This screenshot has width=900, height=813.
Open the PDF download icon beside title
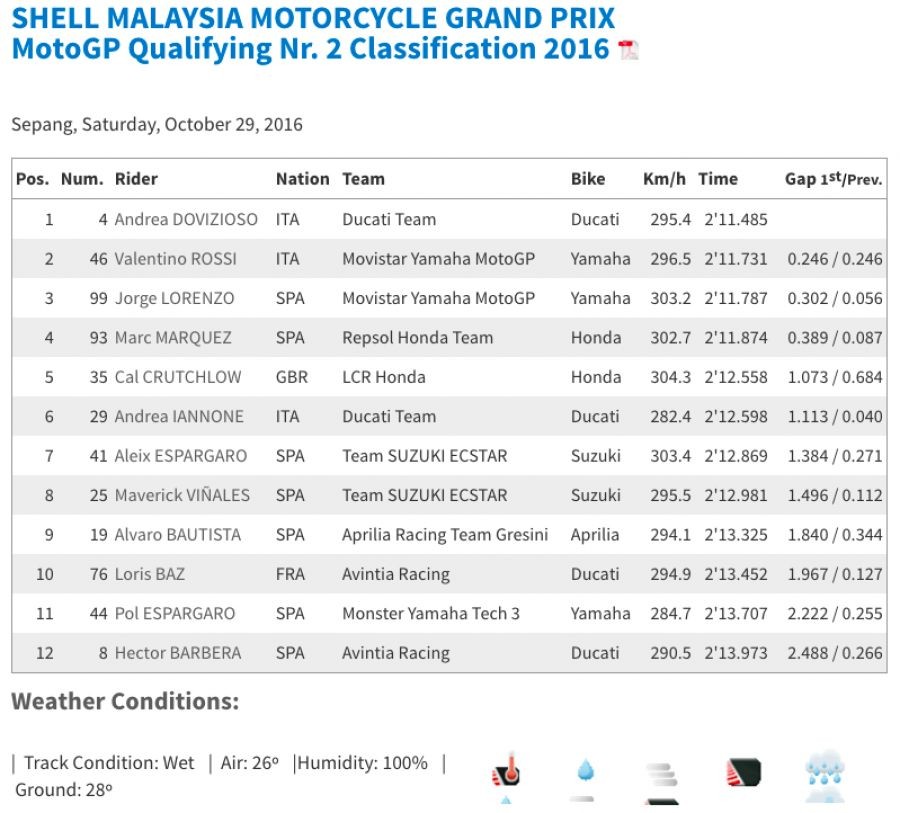click(x=629, y=50)
